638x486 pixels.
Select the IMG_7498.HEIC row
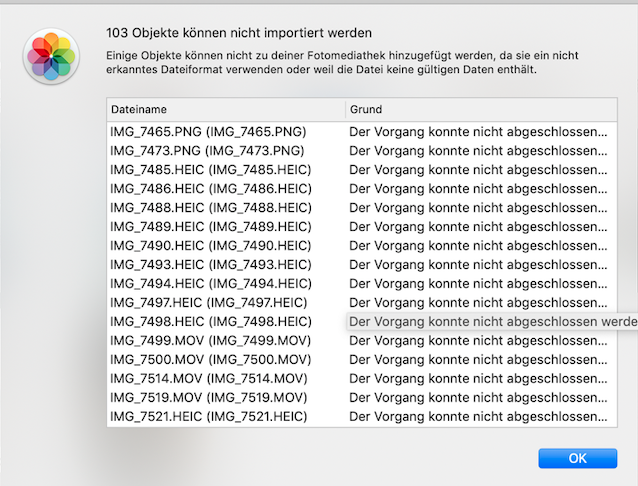click(210, 321)
